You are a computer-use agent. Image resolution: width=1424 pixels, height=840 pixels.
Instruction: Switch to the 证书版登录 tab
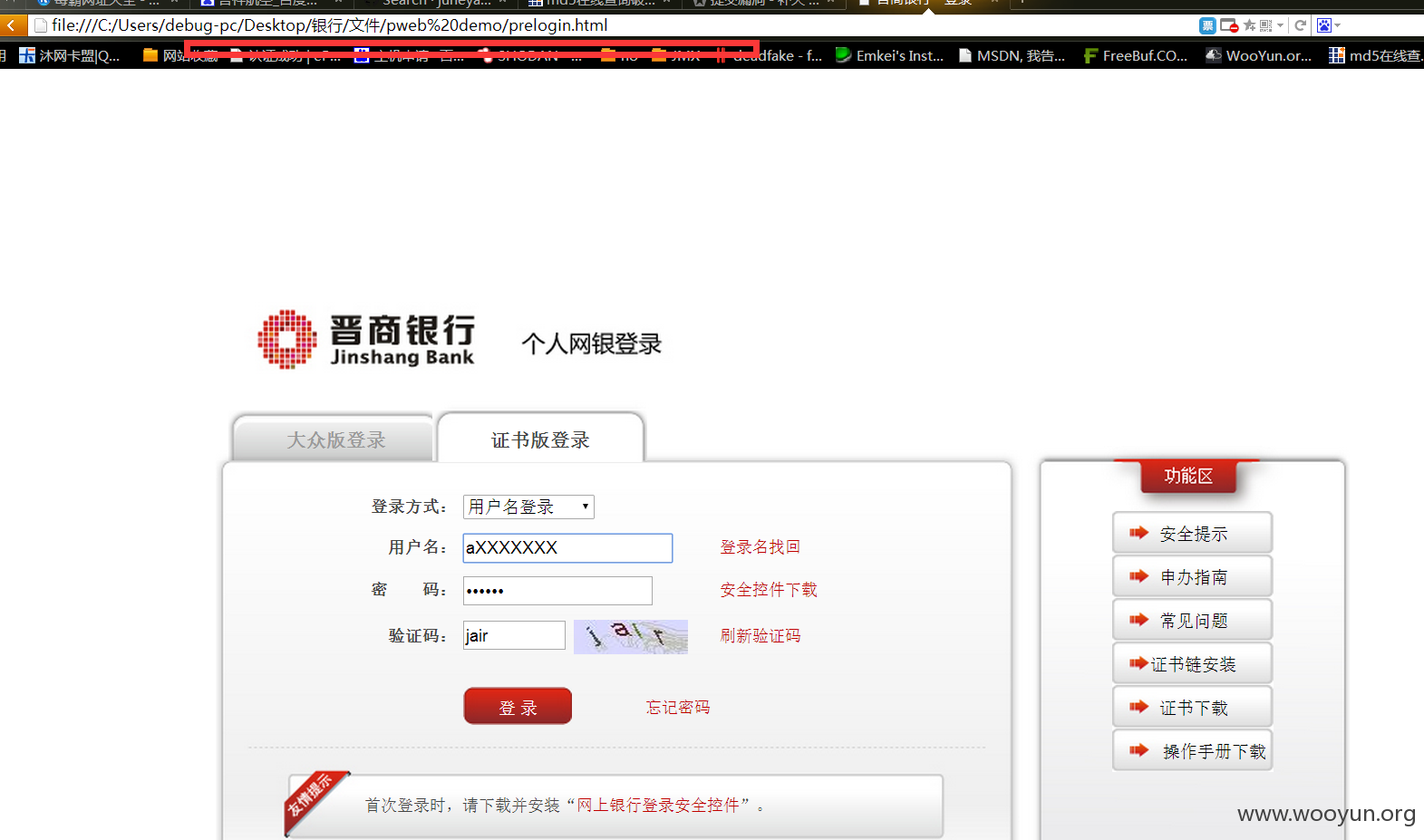[541, 439]
